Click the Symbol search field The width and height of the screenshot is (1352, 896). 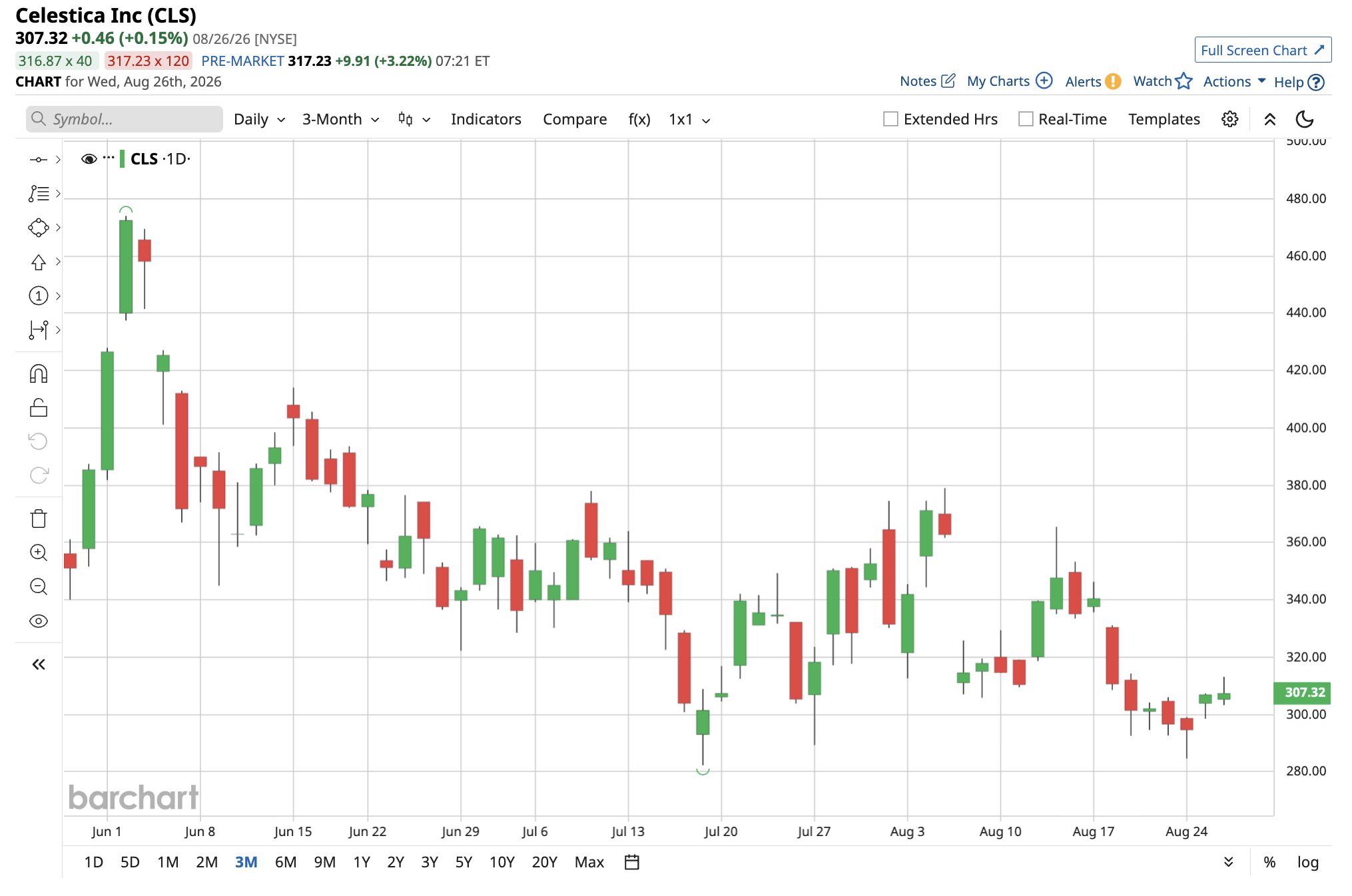tap(125, 119)
